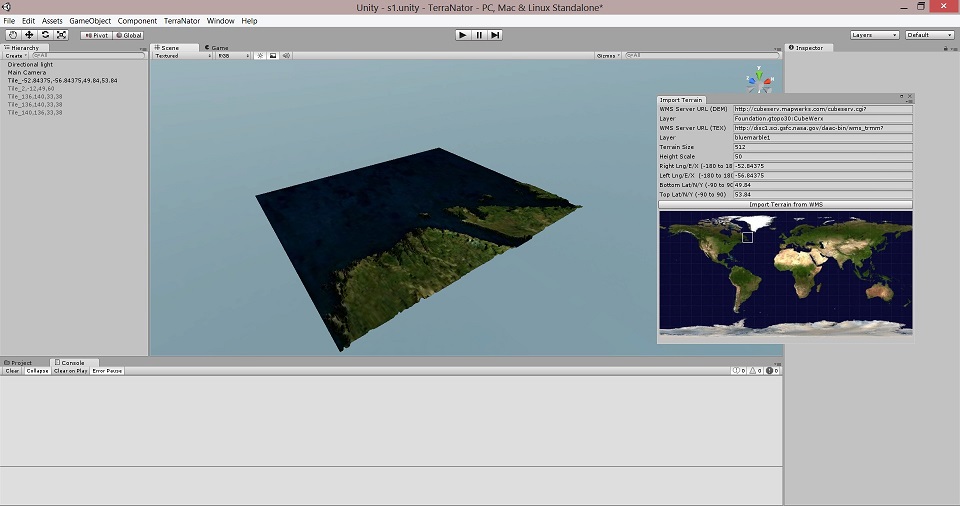Click the Step frame button
960x506 pixels.
tap(496, 35)
